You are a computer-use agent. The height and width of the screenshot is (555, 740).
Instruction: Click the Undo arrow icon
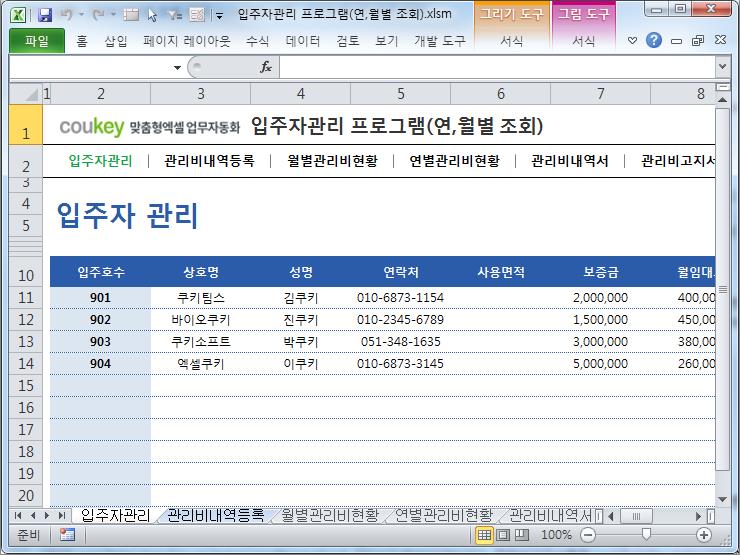click(x=67, y=15)
